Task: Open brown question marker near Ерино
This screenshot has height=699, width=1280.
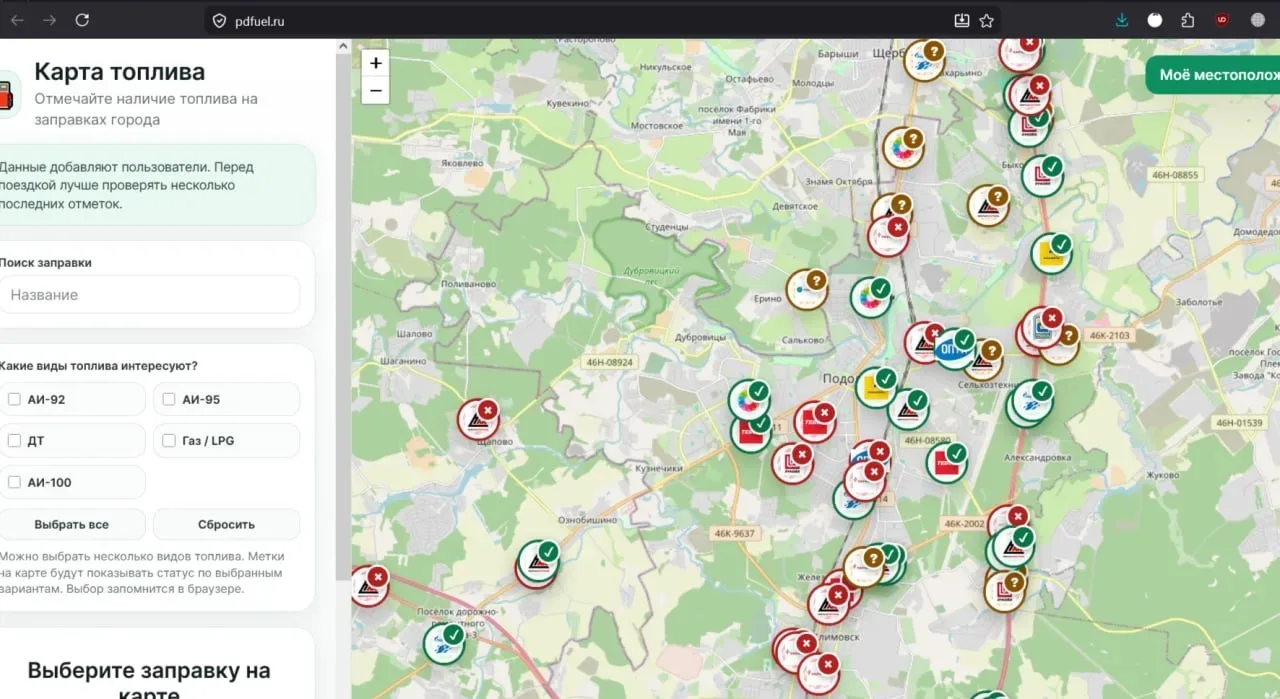Action: [806, 290]
